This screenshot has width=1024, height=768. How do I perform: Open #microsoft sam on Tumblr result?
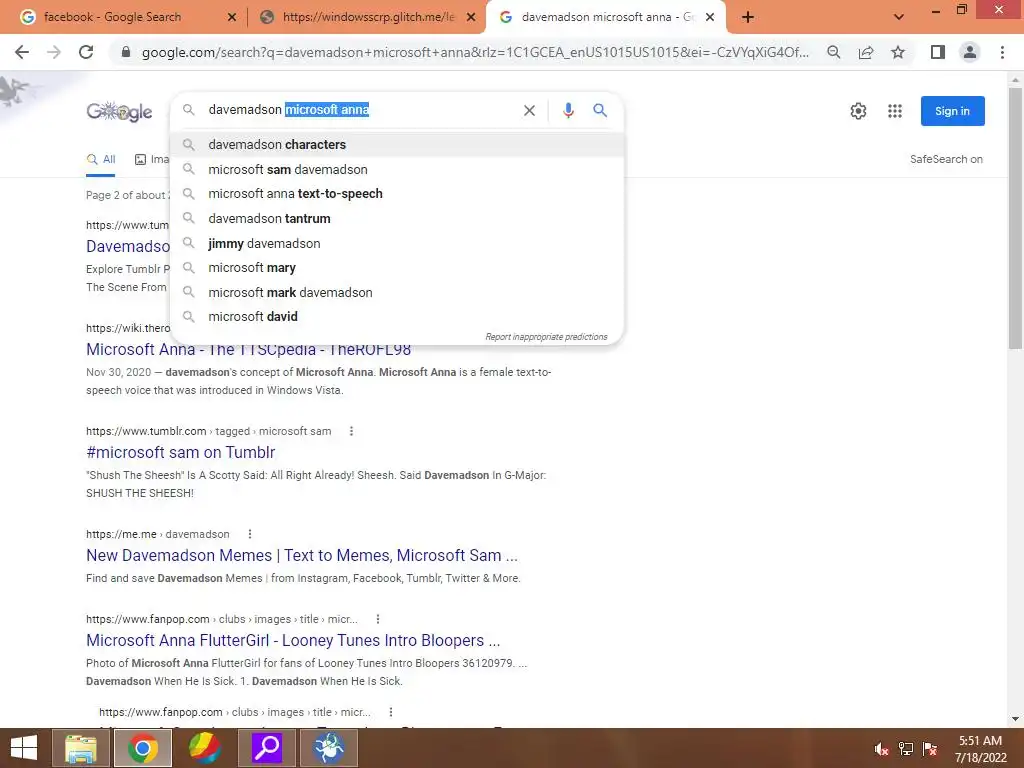click(x=180, y=453)
